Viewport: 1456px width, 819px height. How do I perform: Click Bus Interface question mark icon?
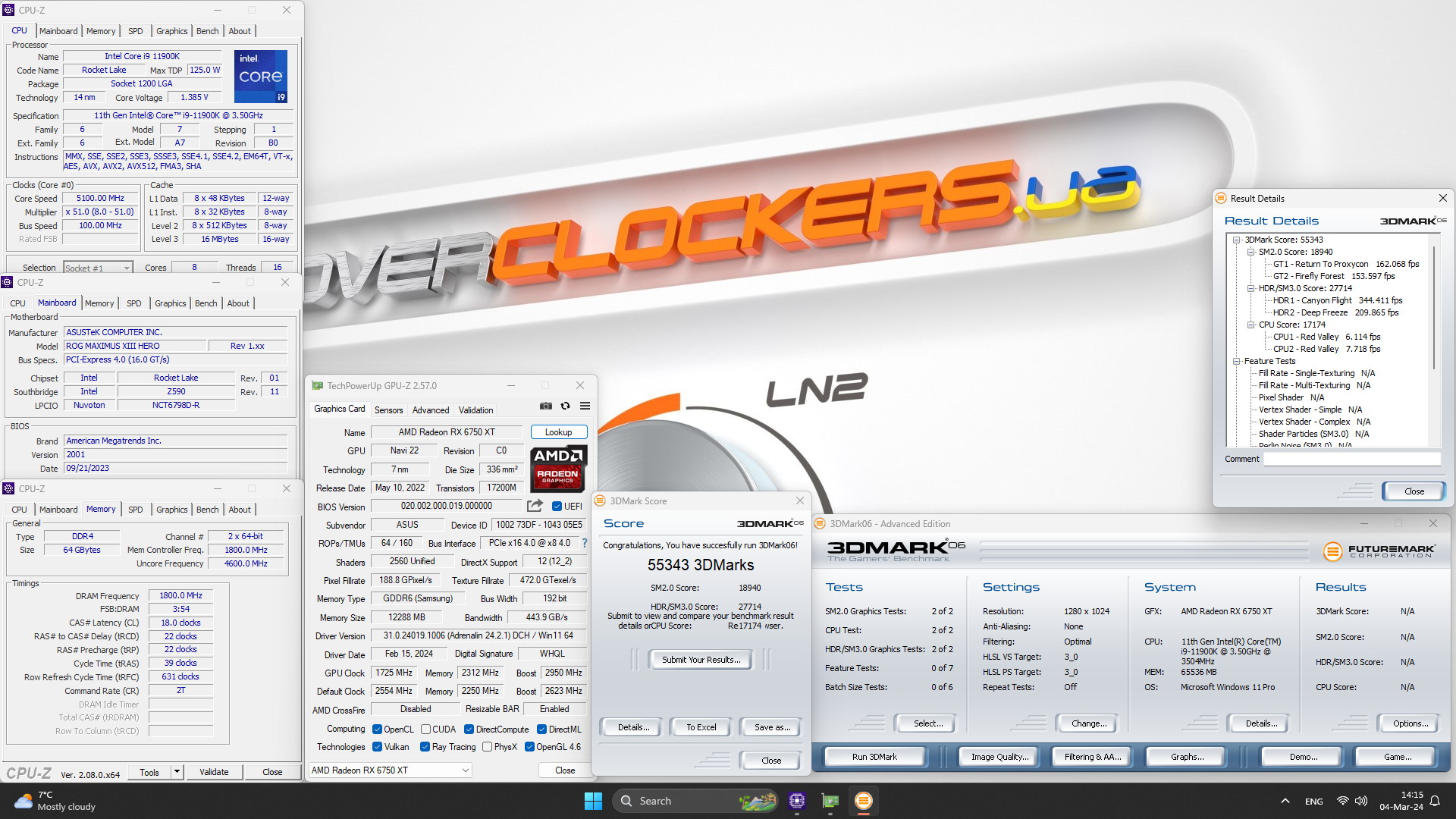click(x=584, y=543)
